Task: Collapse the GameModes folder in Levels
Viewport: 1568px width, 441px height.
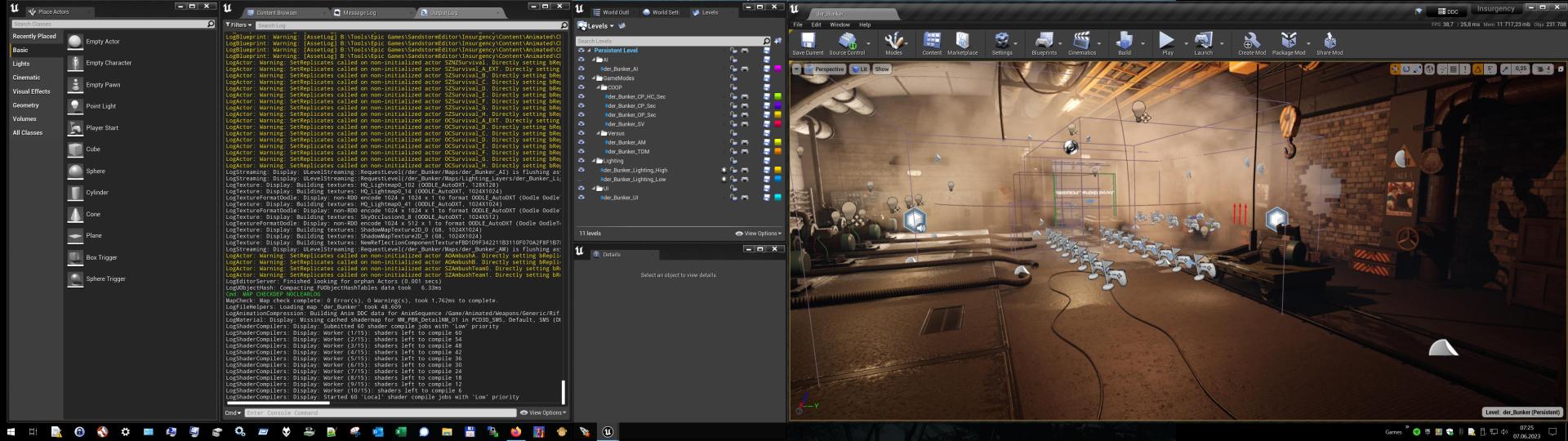Action: [595, 78]
